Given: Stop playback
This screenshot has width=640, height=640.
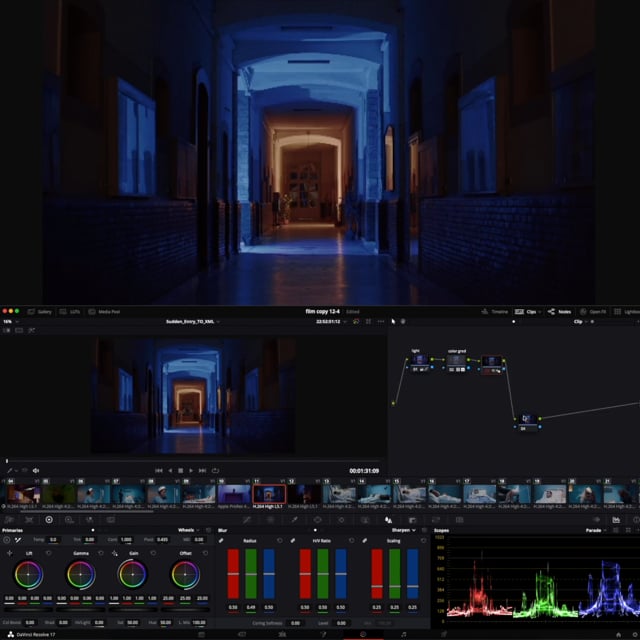Looking at the screenshot, I should tap(180, 471).
